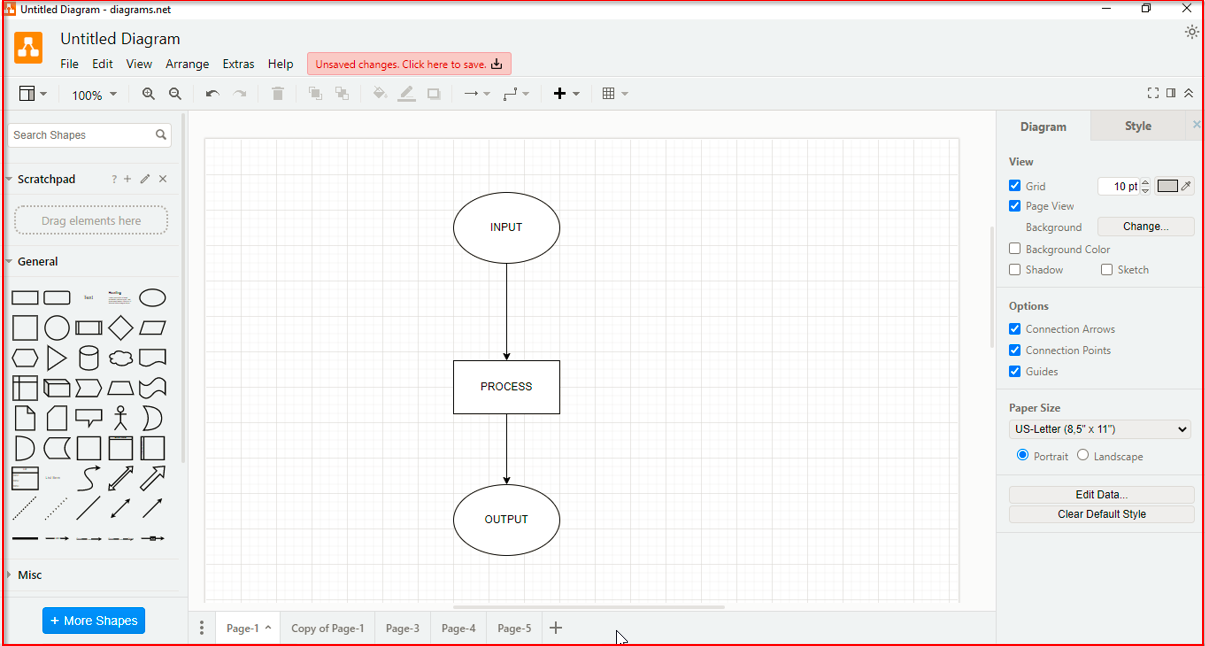Click the More Shapes button
The image size is (1205, 646).
pyautogui.click(x=93, y=621)
